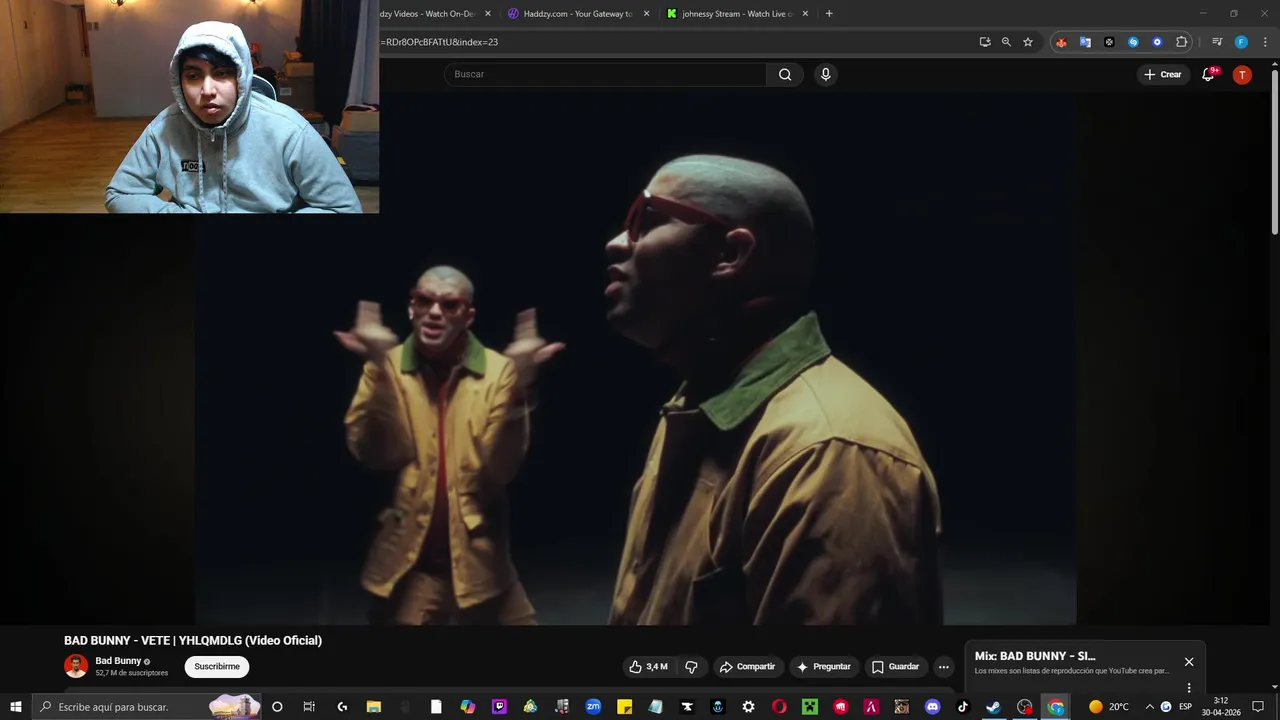Open Zoom app on taskbar
This screenshot has height=720, width=1280.
[x=593, y=707]
